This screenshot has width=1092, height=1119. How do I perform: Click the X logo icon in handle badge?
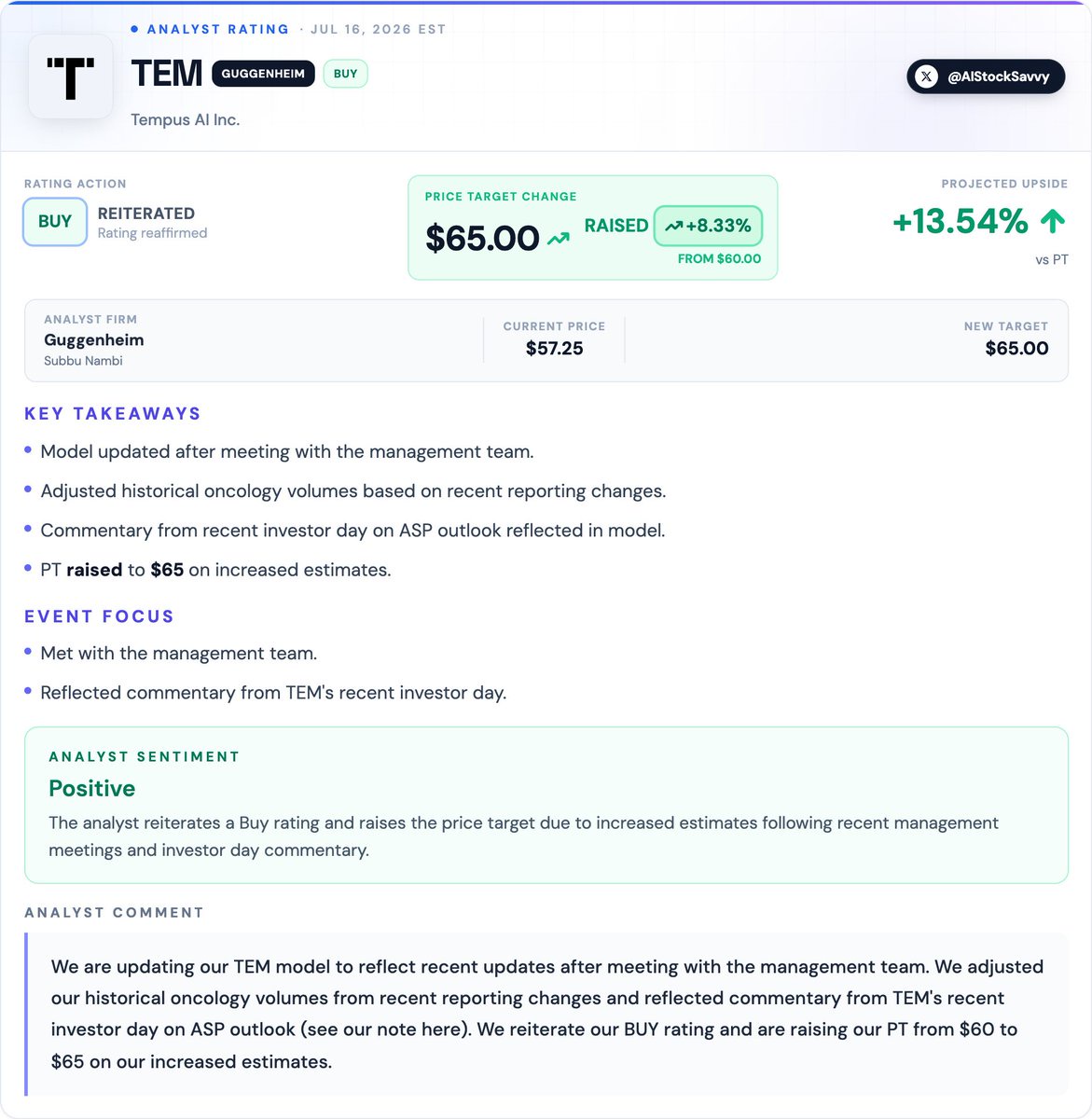coord(926,76)
